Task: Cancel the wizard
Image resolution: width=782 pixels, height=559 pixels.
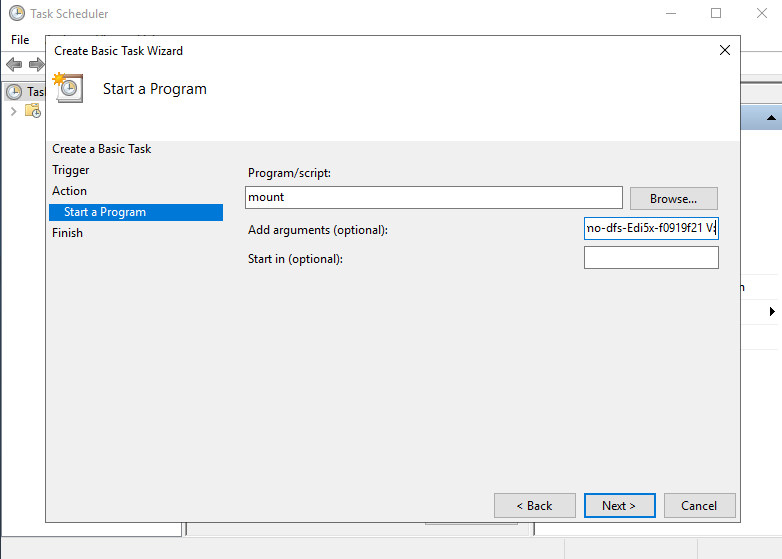Action: coord(699,505)
